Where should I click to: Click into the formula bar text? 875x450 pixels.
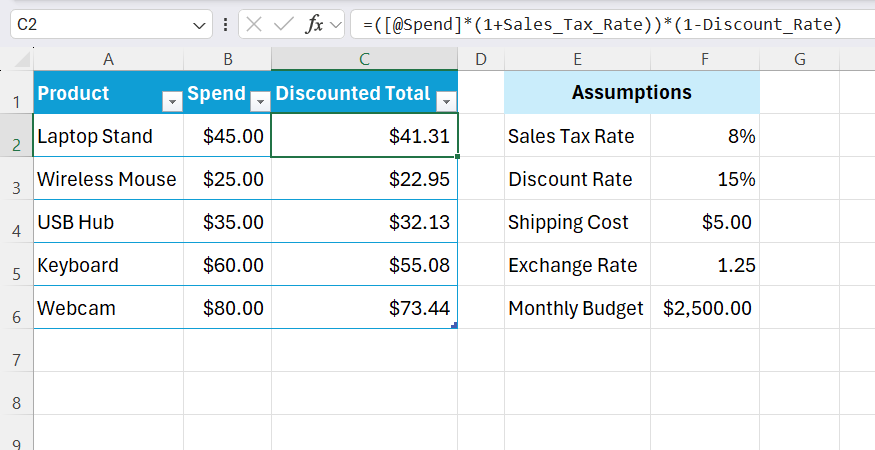click(x=602, y=25)
